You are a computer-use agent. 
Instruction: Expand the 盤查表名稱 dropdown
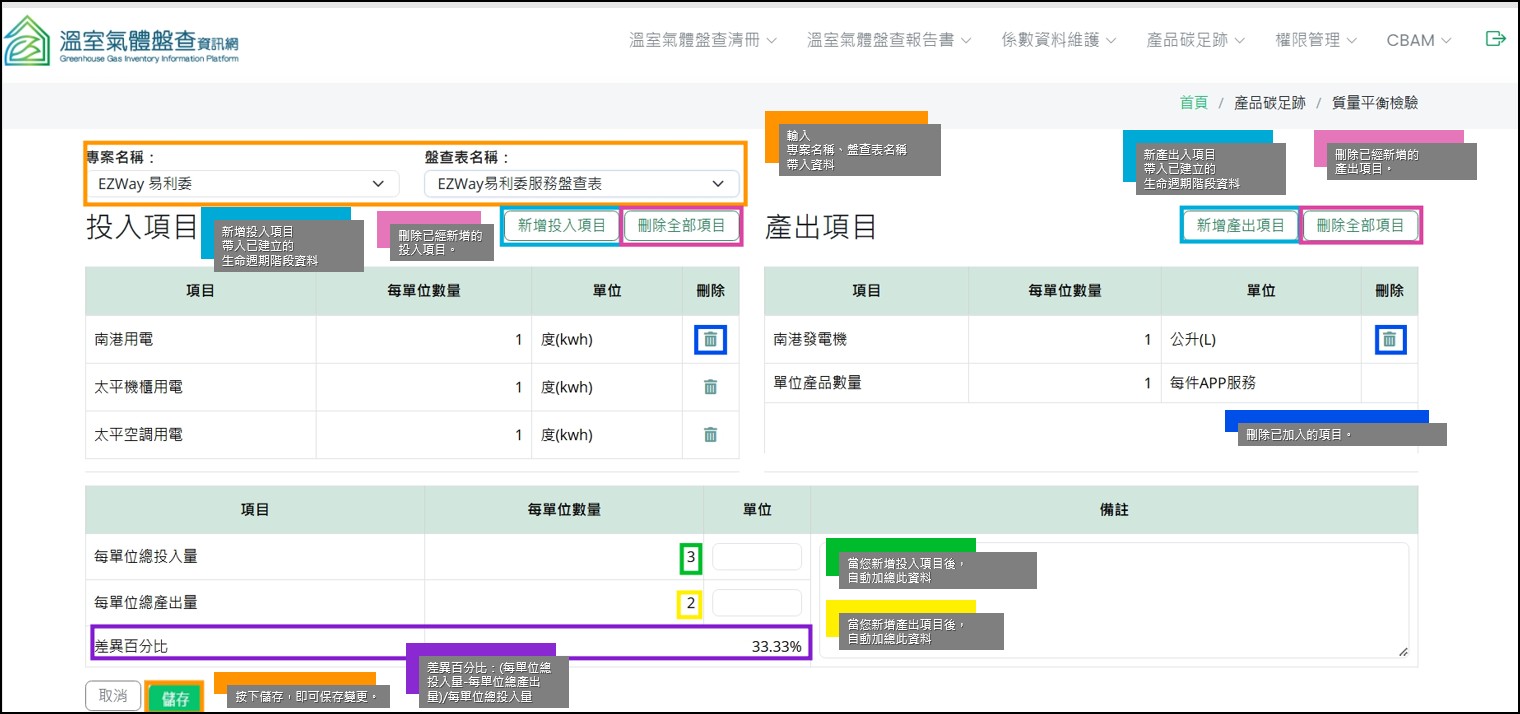(581, 184)
